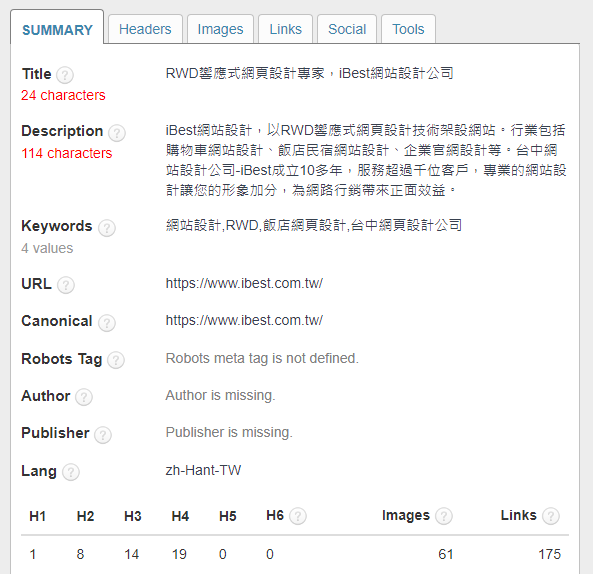Click the '24 characters' title length text

pos(63,95)
